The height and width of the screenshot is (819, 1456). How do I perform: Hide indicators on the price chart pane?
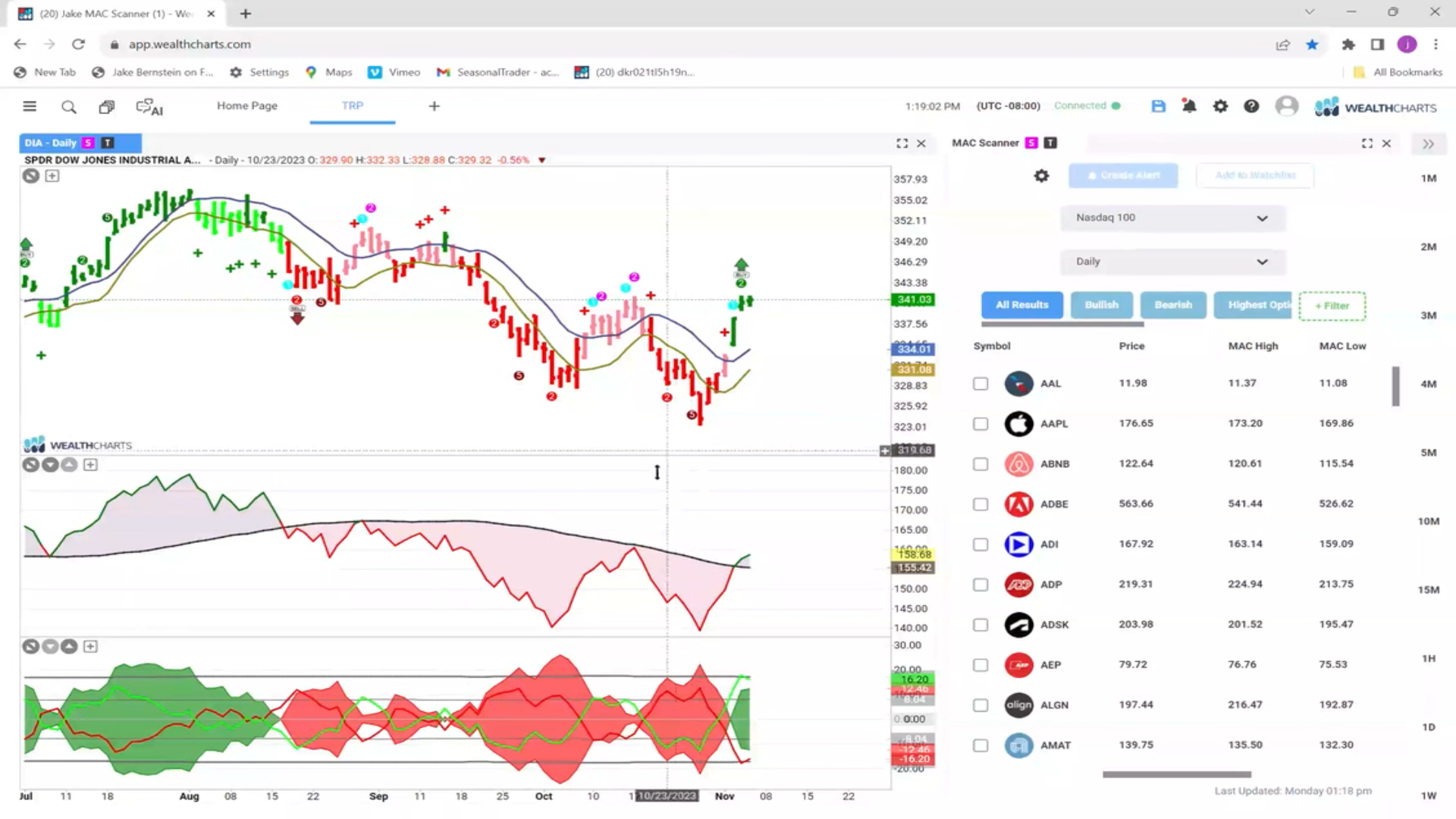(x=30, y=176)
